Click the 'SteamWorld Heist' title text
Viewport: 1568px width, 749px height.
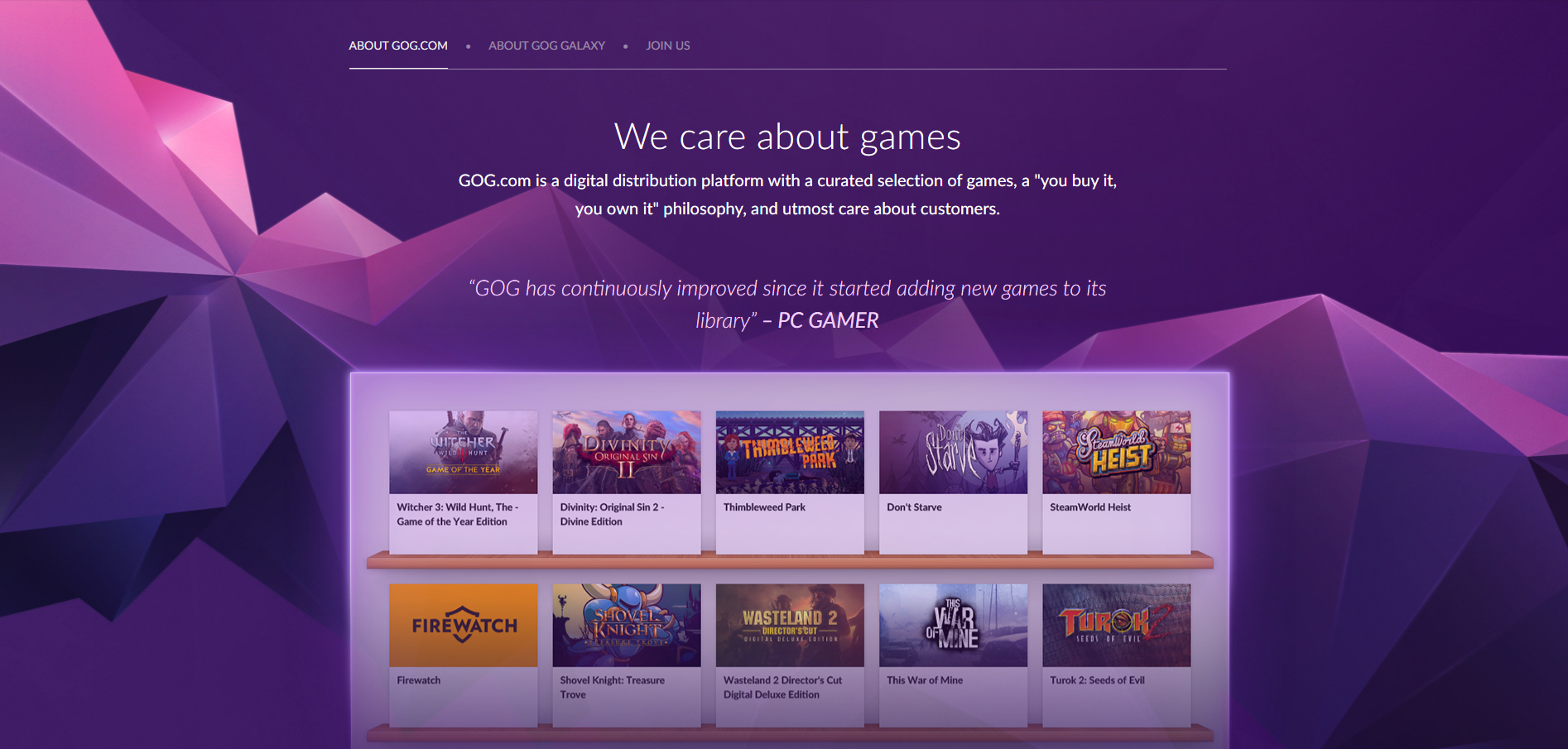(1090, 507)
